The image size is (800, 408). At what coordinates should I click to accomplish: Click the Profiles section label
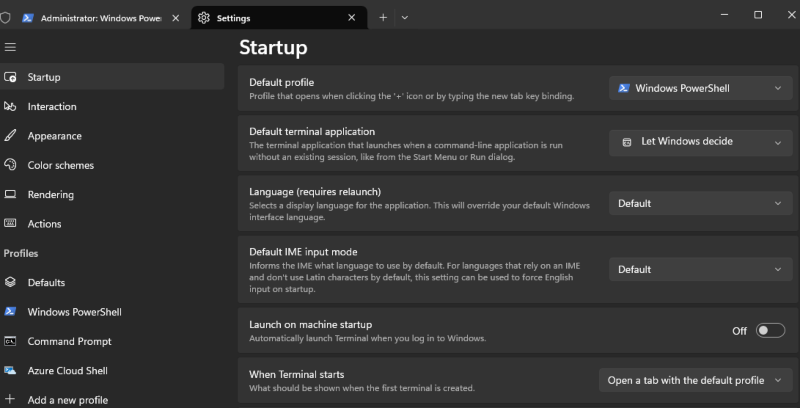tap(21, 253)
